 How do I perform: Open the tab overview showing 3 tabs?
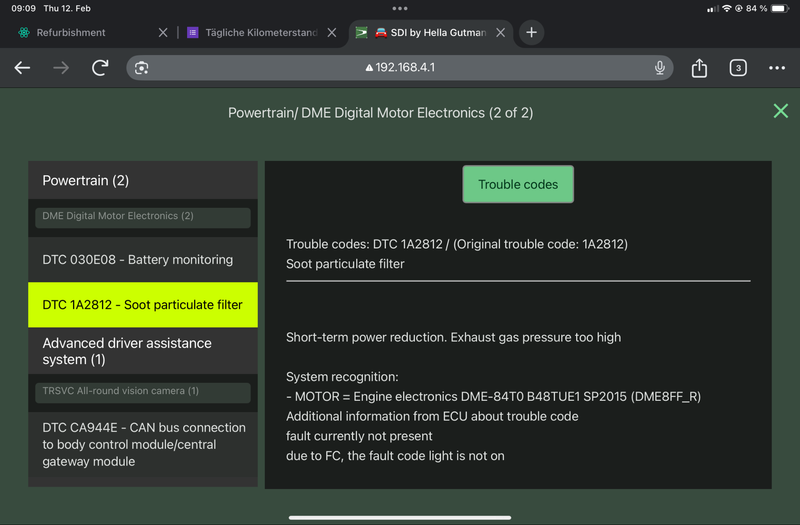click(x=738, y=68)
